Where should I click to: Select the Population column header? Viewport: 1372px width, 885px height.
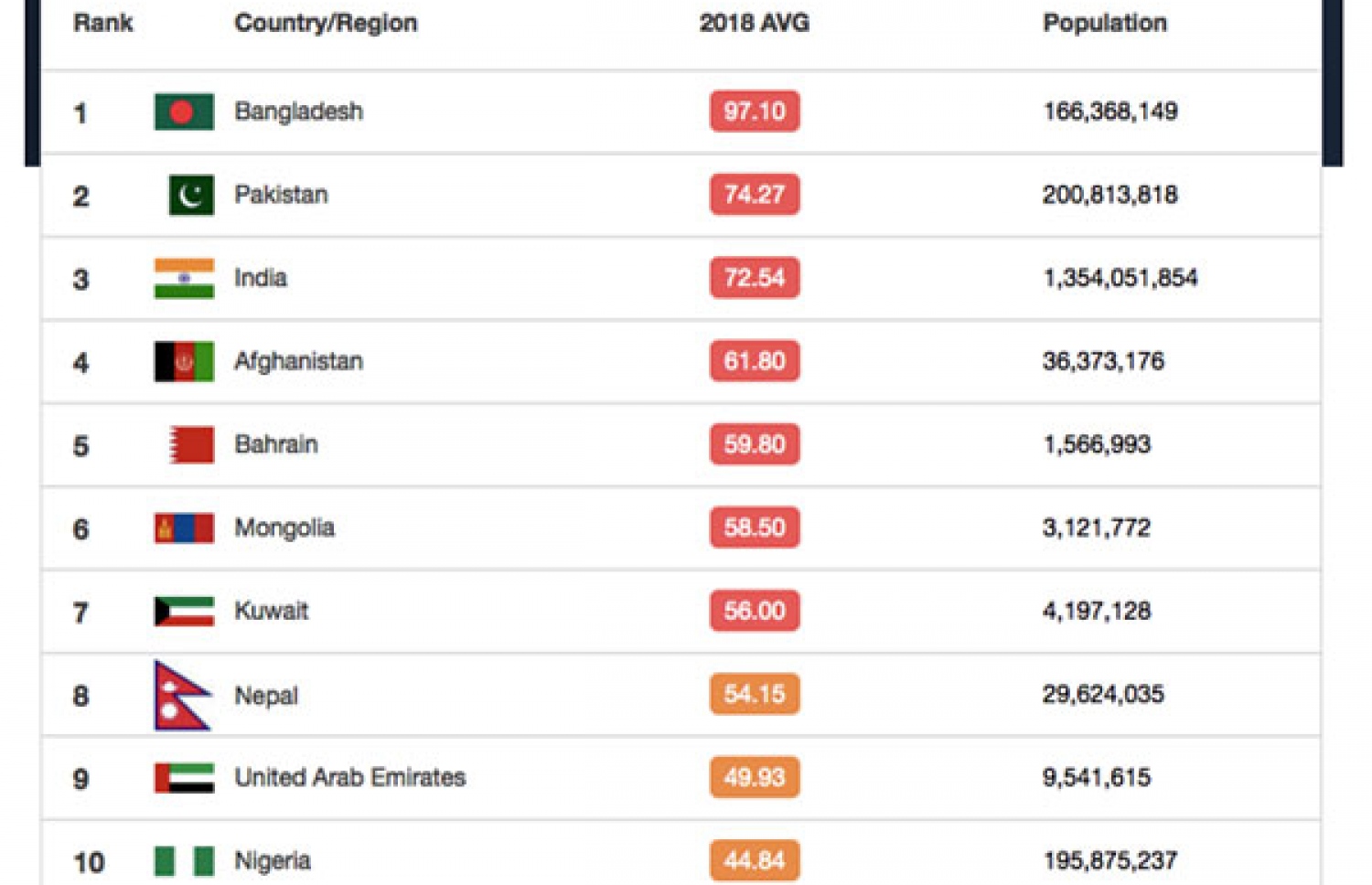pos(1104,23)
